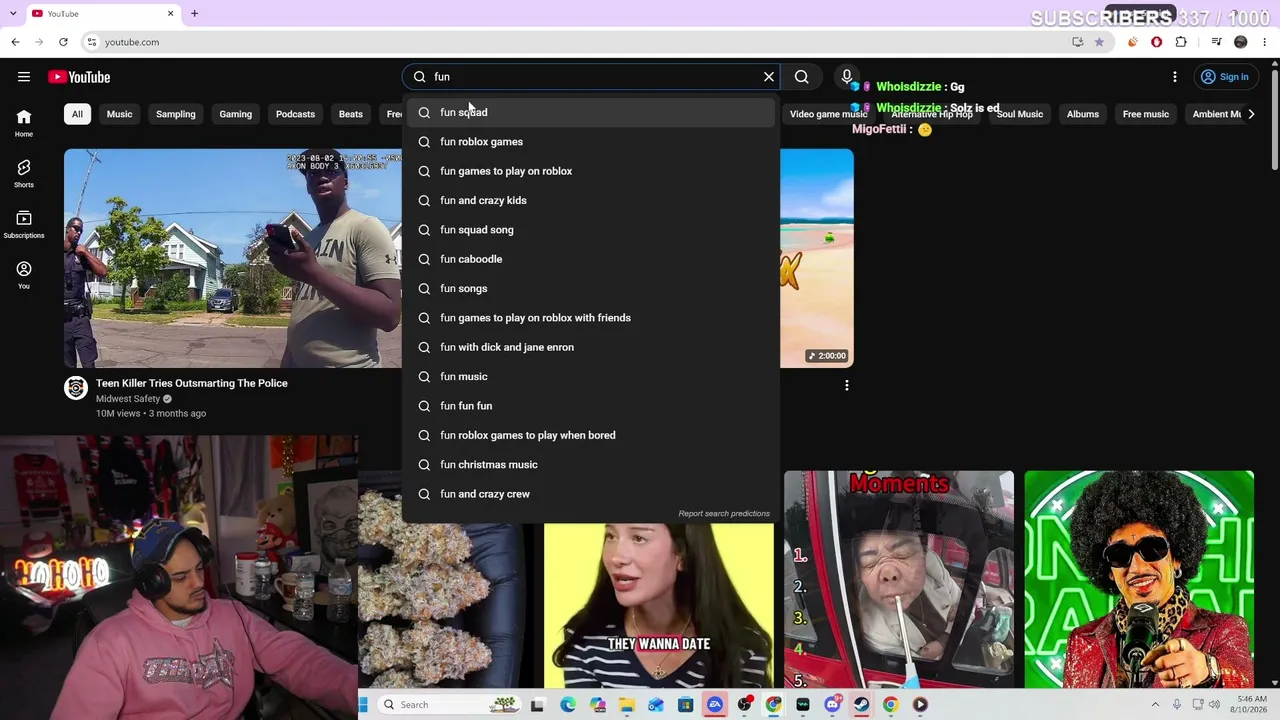1280x720 pixels.
Task: Show hidden system tray icons
Action: tap(1155, 705)
